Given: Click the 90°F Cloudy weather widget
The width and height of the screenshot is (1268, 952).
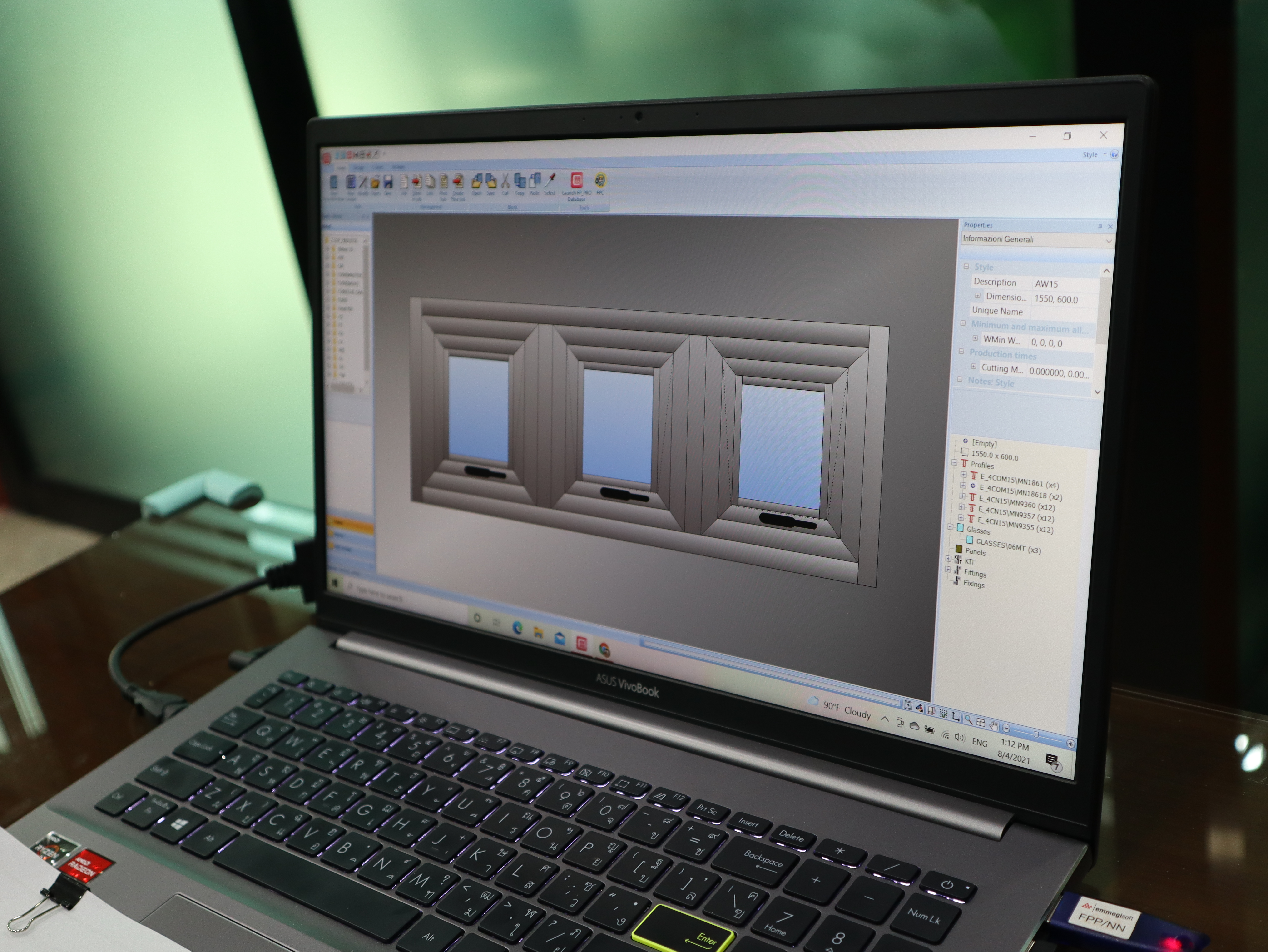Looking at the screenshot, I should (839, 708).
